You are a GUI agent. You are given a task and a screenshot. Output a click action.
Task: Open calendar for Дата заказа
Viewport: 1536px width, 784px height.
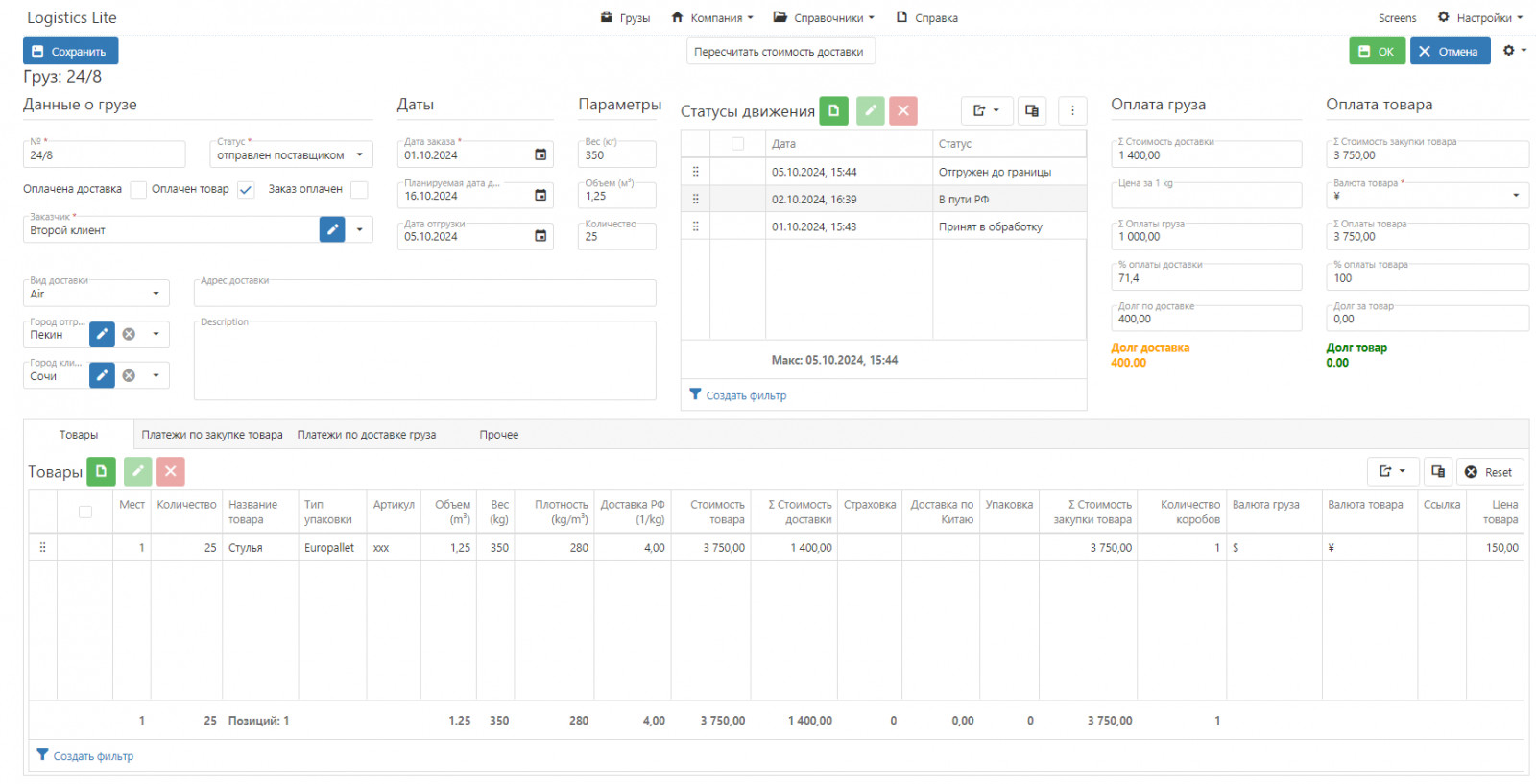pyautogui.click(x=540, y=154)
